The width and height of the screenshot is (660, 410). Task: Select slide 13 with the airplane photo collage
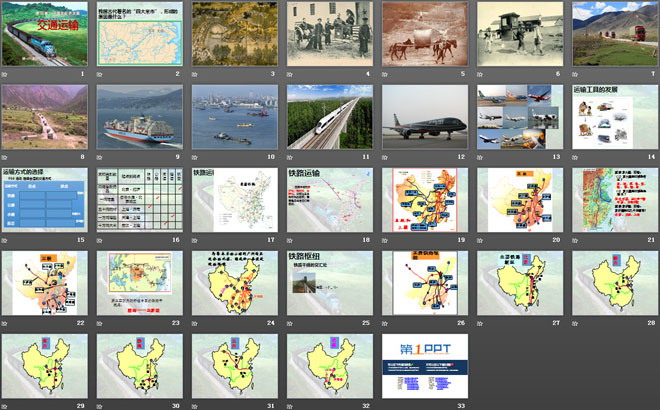click(x=520, y=117)
